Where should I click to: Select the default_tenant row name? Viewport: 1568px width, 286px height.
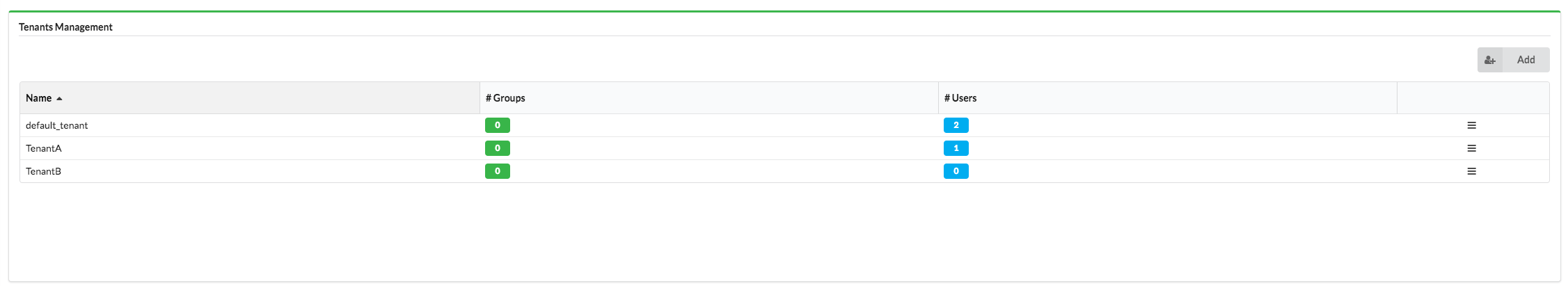[x=57, y=125]
